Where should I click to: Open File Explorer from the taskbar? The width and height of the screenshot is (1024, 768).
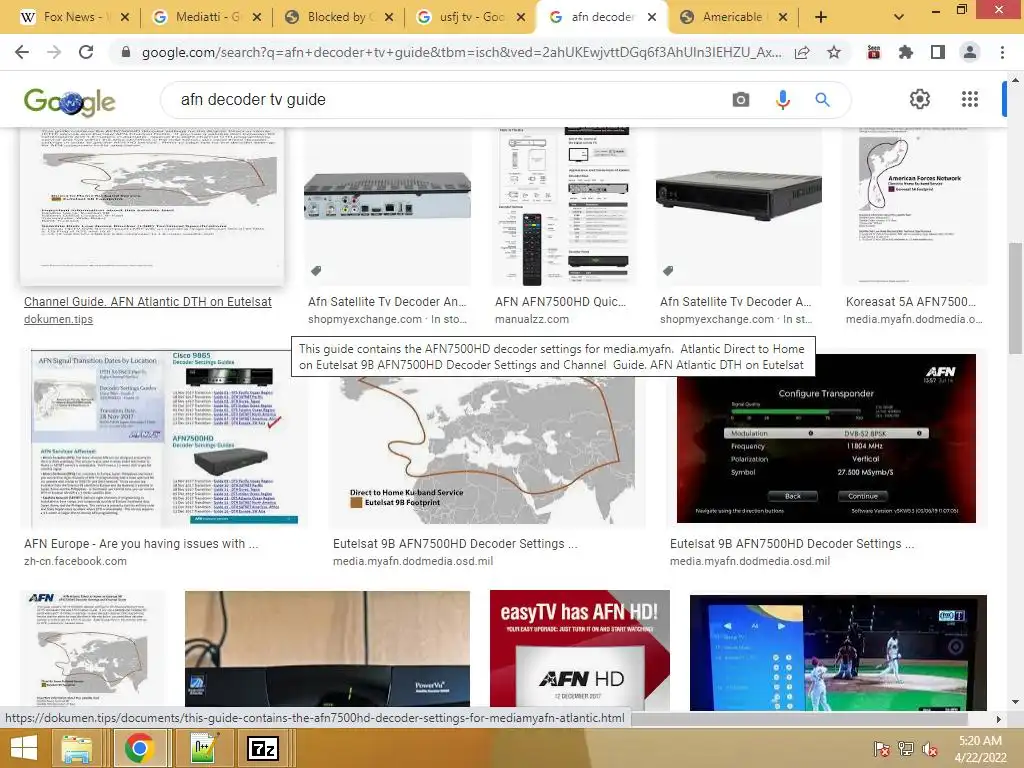[x=77, y=748]
